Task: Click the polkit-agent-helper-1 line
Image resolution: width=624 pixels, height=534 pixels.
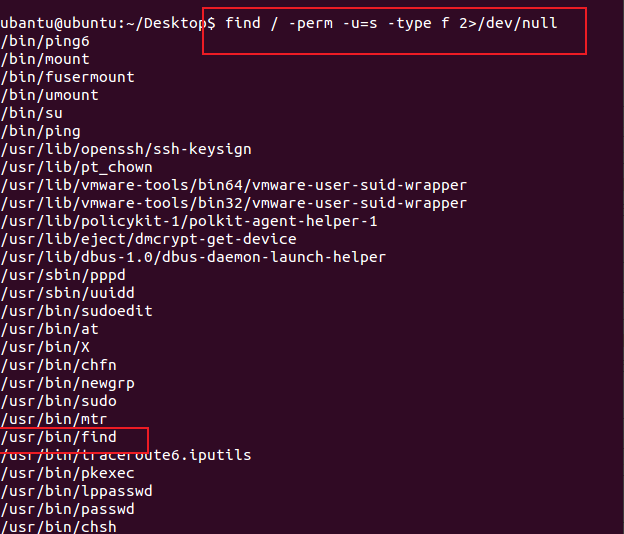Action: click(189, 221)
